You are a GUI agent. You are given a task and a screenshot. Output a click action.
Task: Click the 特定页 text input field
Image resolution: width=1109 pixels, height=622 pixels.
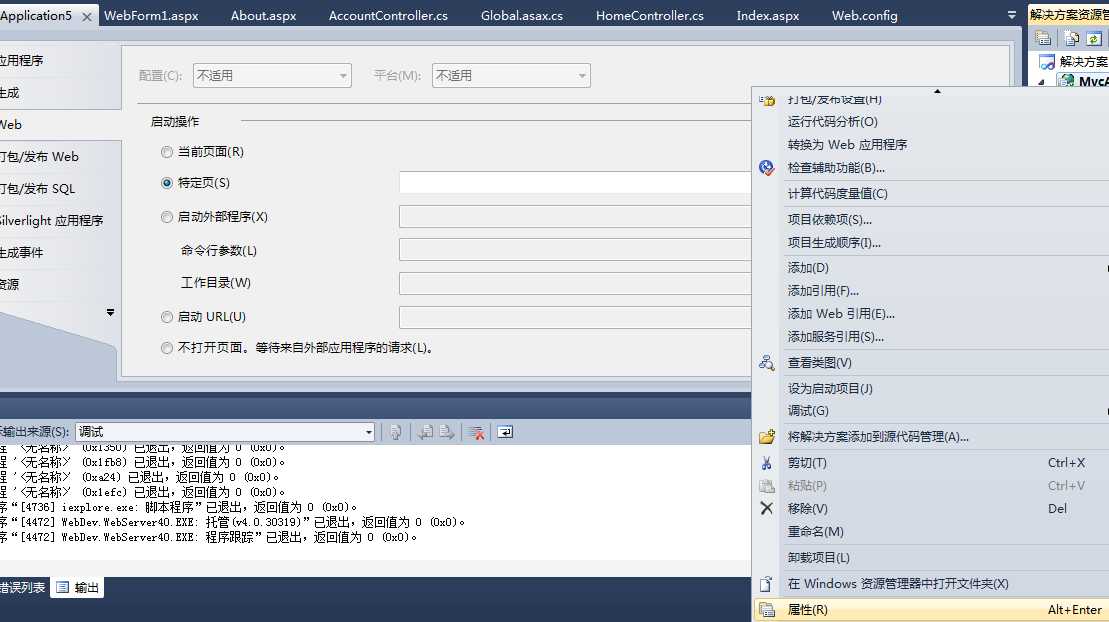(575, 182)
